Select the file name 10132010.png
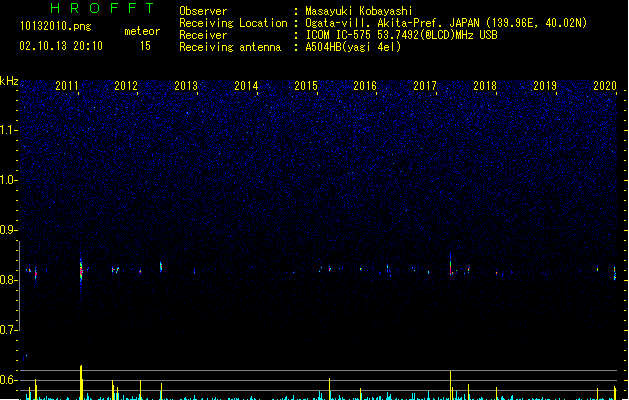629x400 pixels. coord(56,26)
